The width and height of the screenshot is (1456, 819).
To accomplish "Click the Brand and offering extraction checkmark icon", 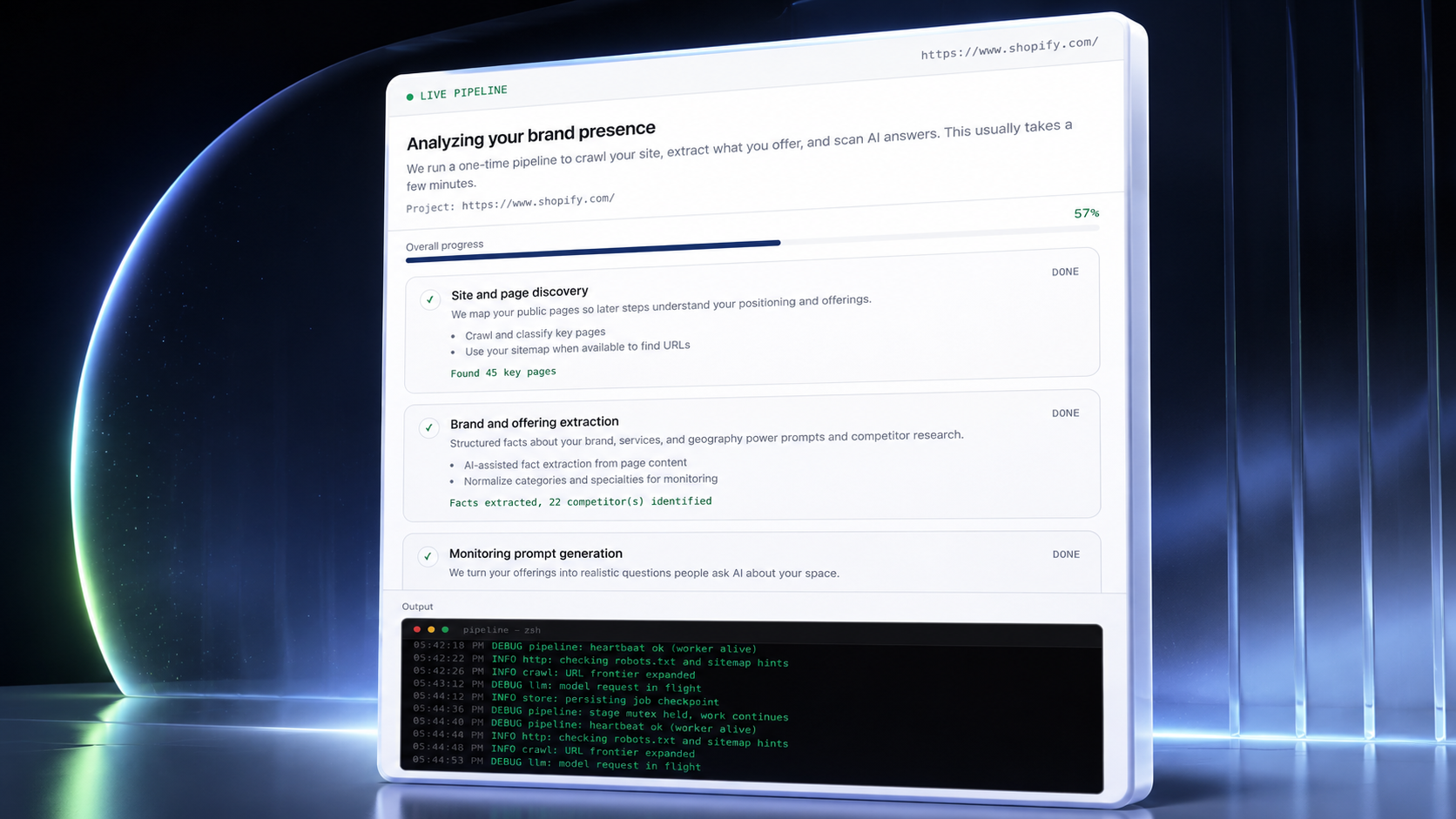I will coord(428,427).
